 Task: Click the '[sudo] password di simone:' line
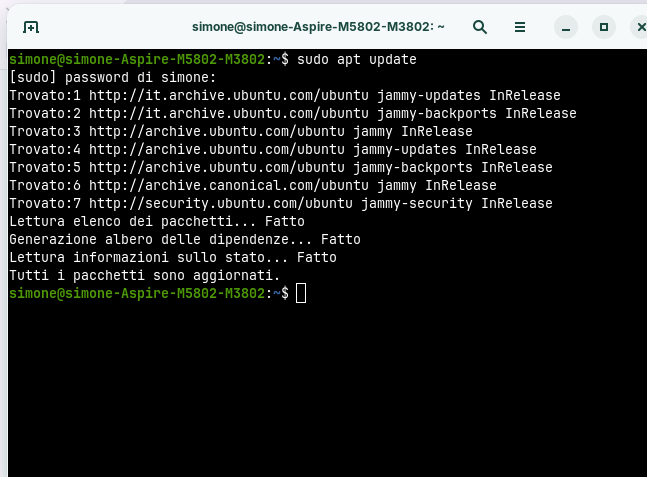(x=113, y=78)
